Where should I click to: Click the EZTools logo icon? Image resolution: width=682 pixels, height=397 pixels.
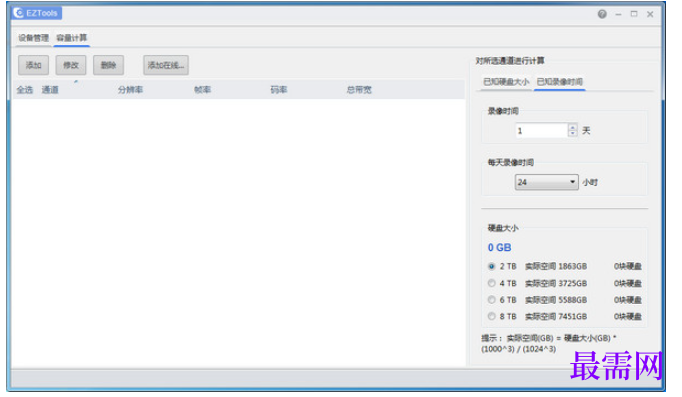click(x=19, y=13)
